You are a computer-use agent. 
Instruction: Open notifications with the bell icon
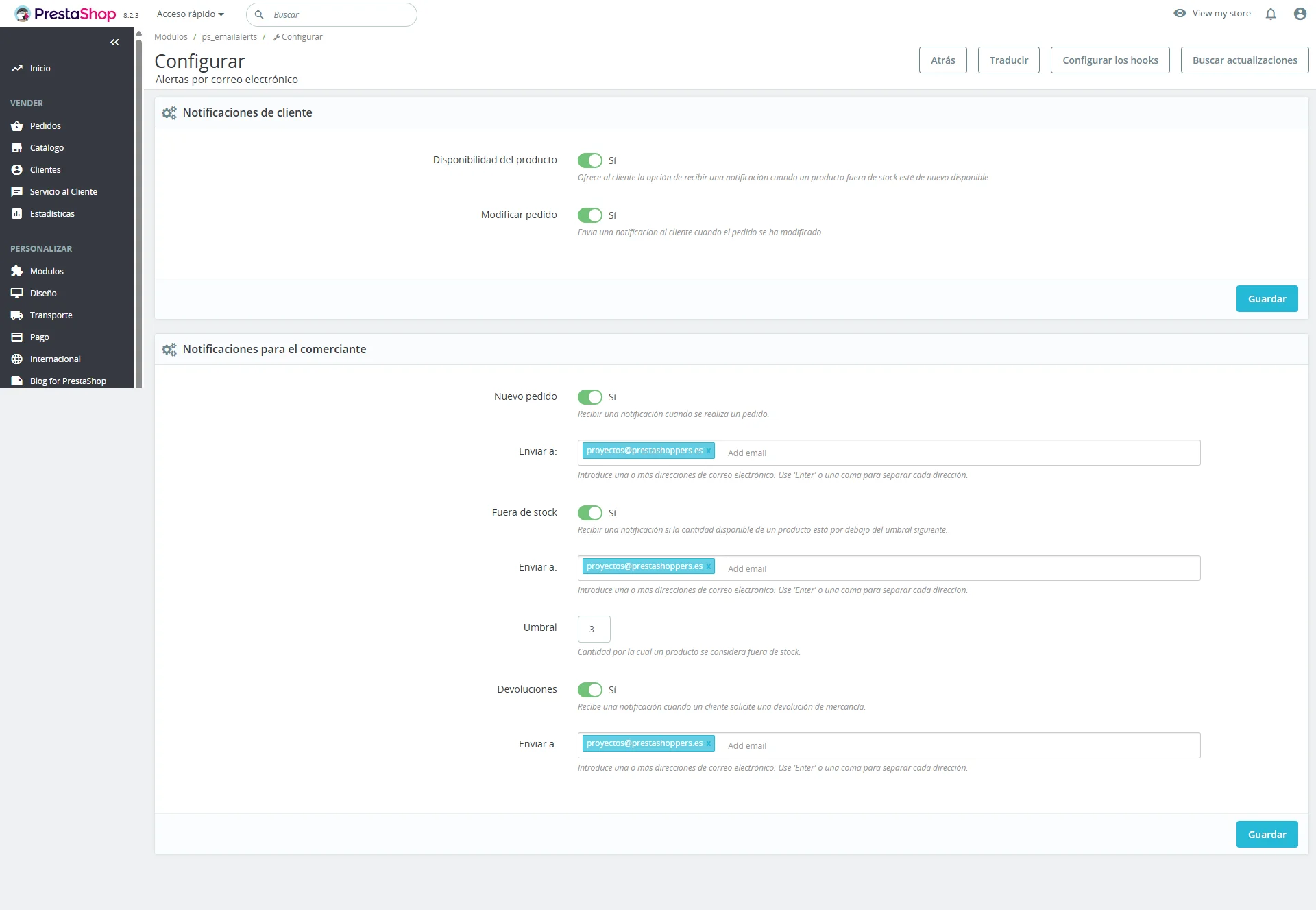pyautogui.click(x=1271, y=14)
